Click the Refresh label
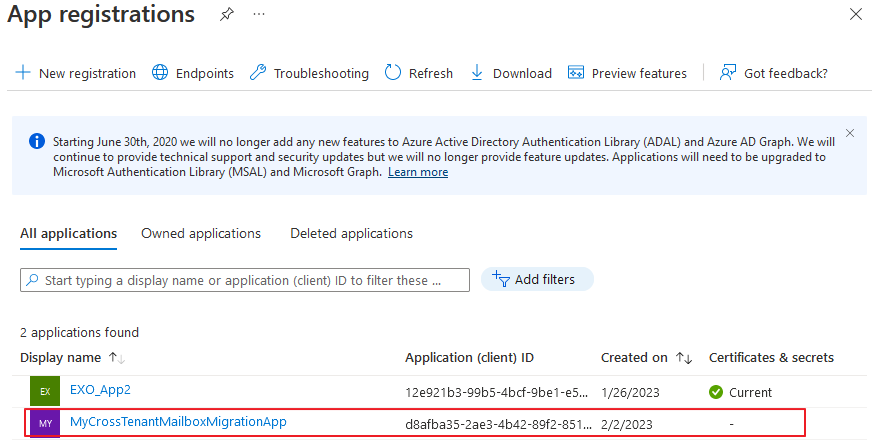Screen dimensions: 875x444 point(431,73)
